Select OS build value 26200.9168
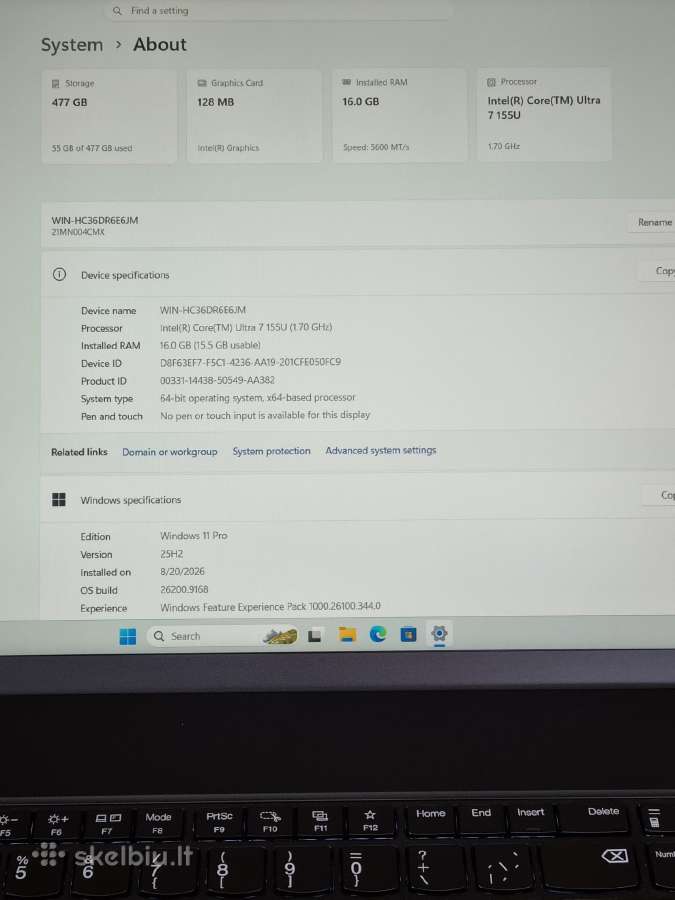The height and width of the screenshot is (900, 675). pos(184,589)
